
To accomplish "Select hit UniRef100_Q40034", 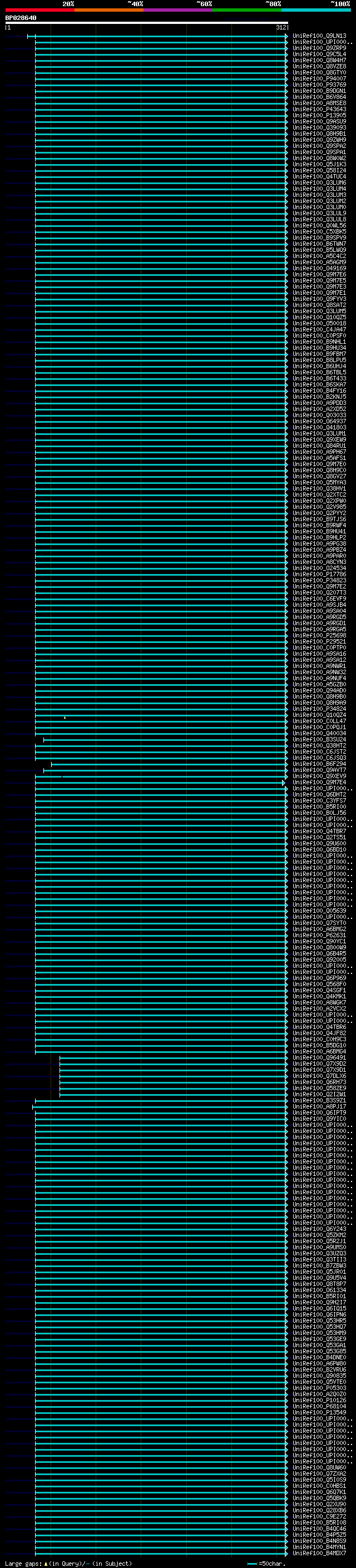I will point(319,734).
